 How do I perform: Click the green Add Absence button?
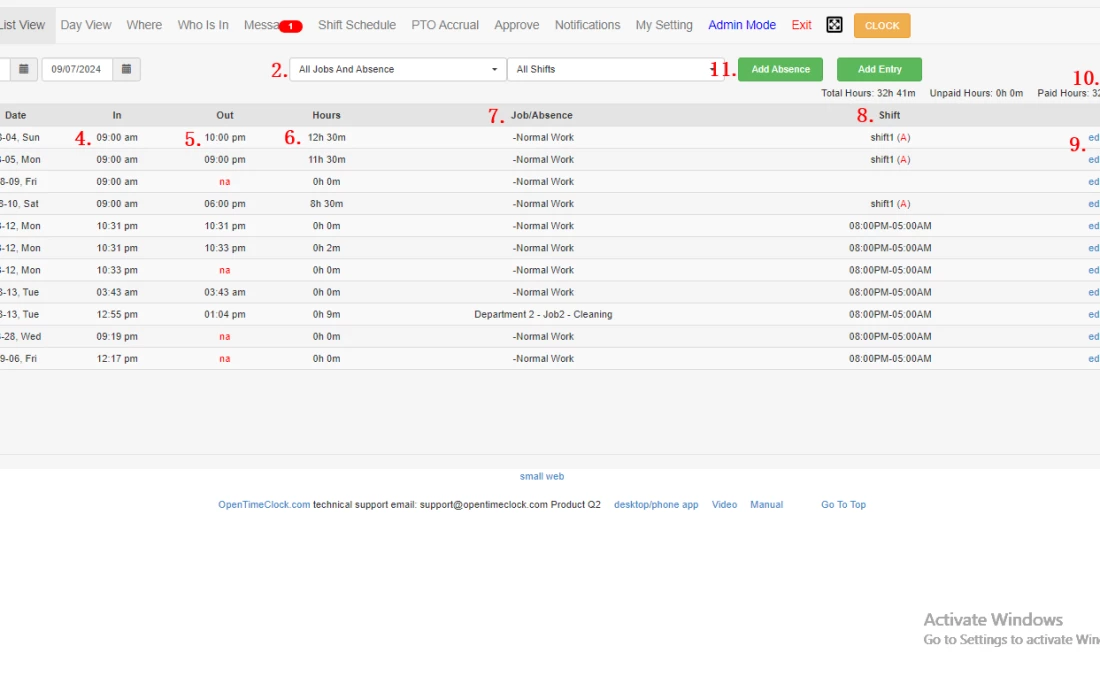(780, 69)
